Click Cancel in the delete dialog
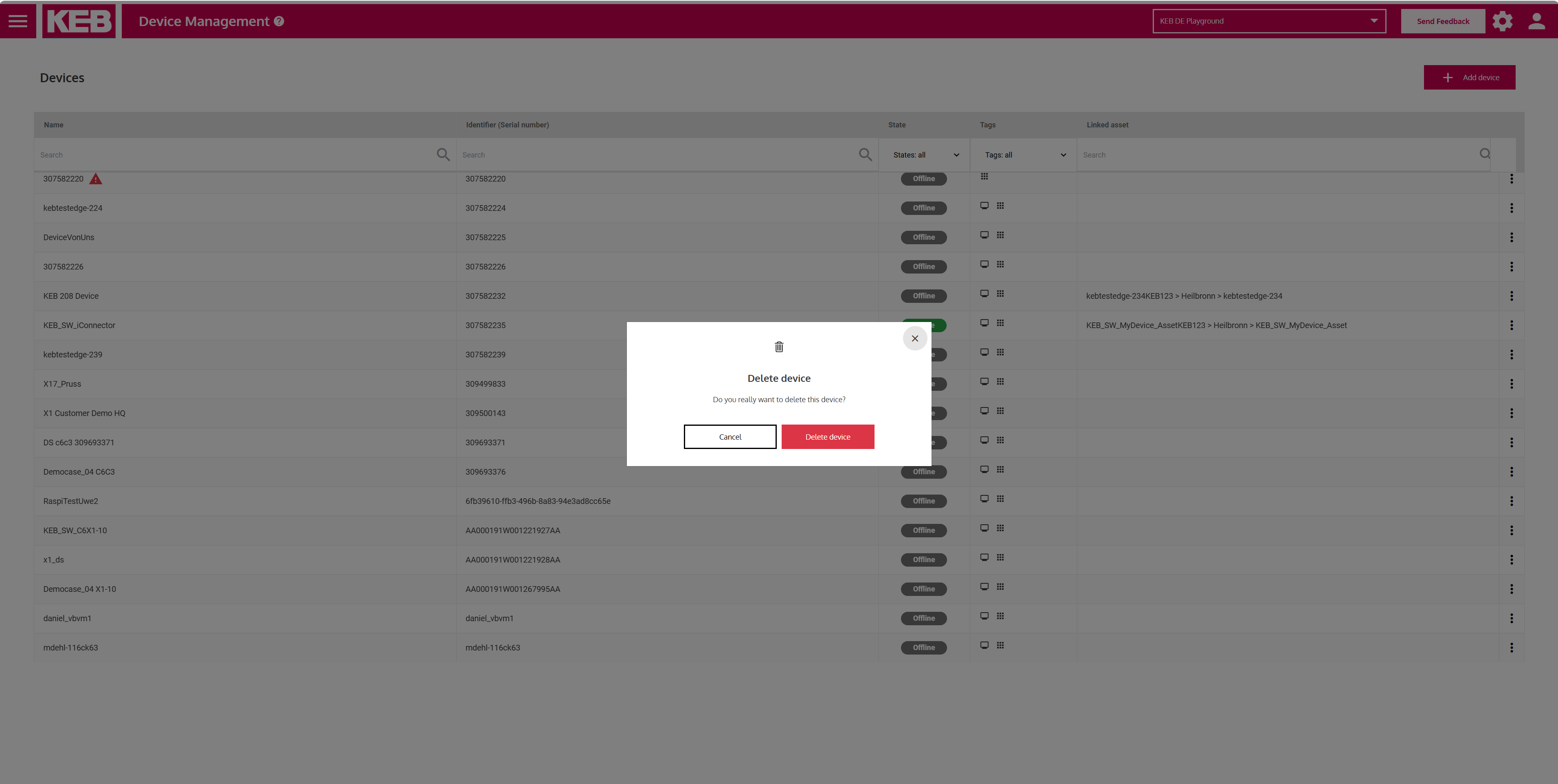The width and height of the screenshot is (1558, 784). [x=730, y=436]
